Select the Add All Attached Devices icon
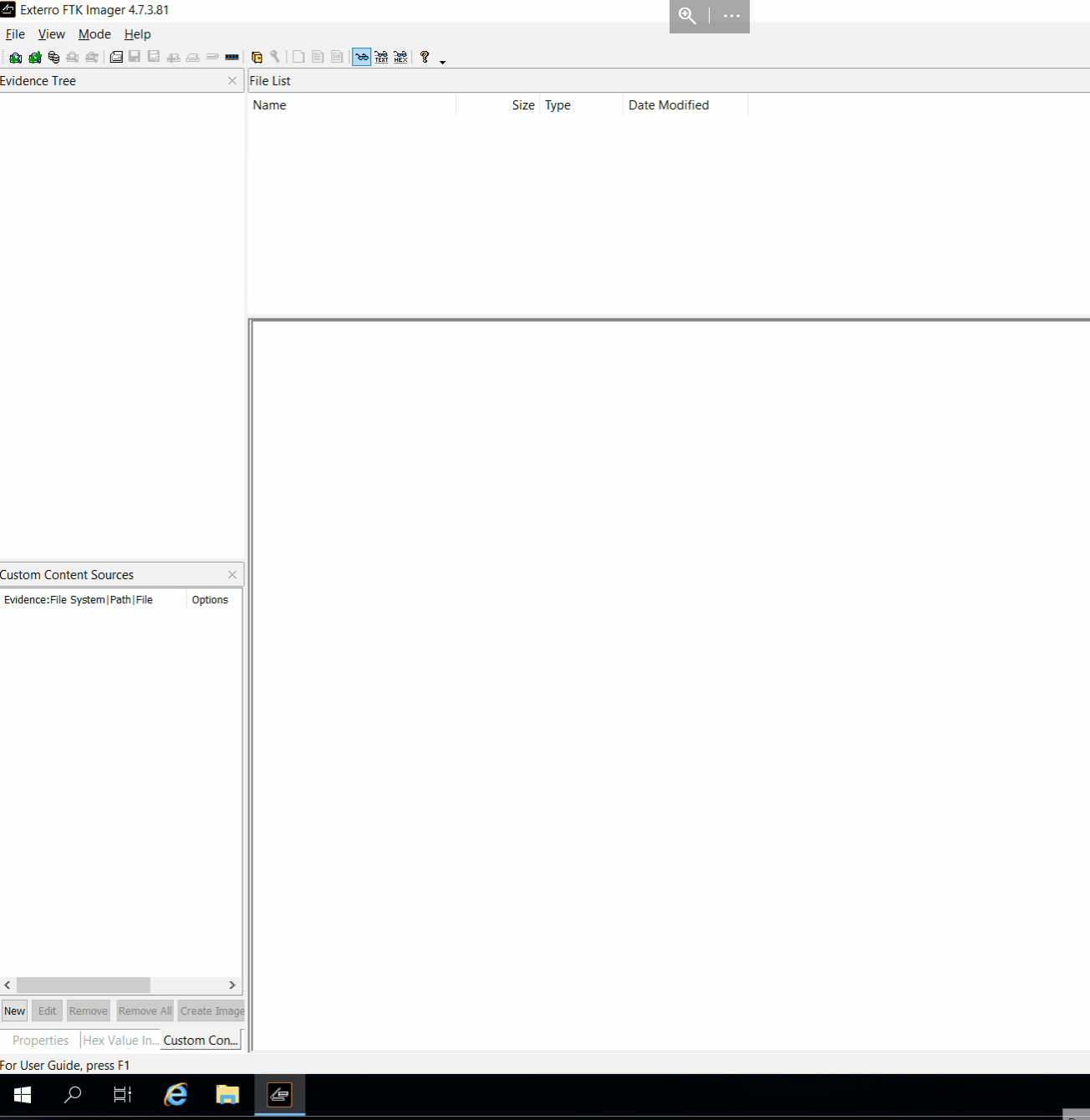The image size is (1090, 1120). 34,57
